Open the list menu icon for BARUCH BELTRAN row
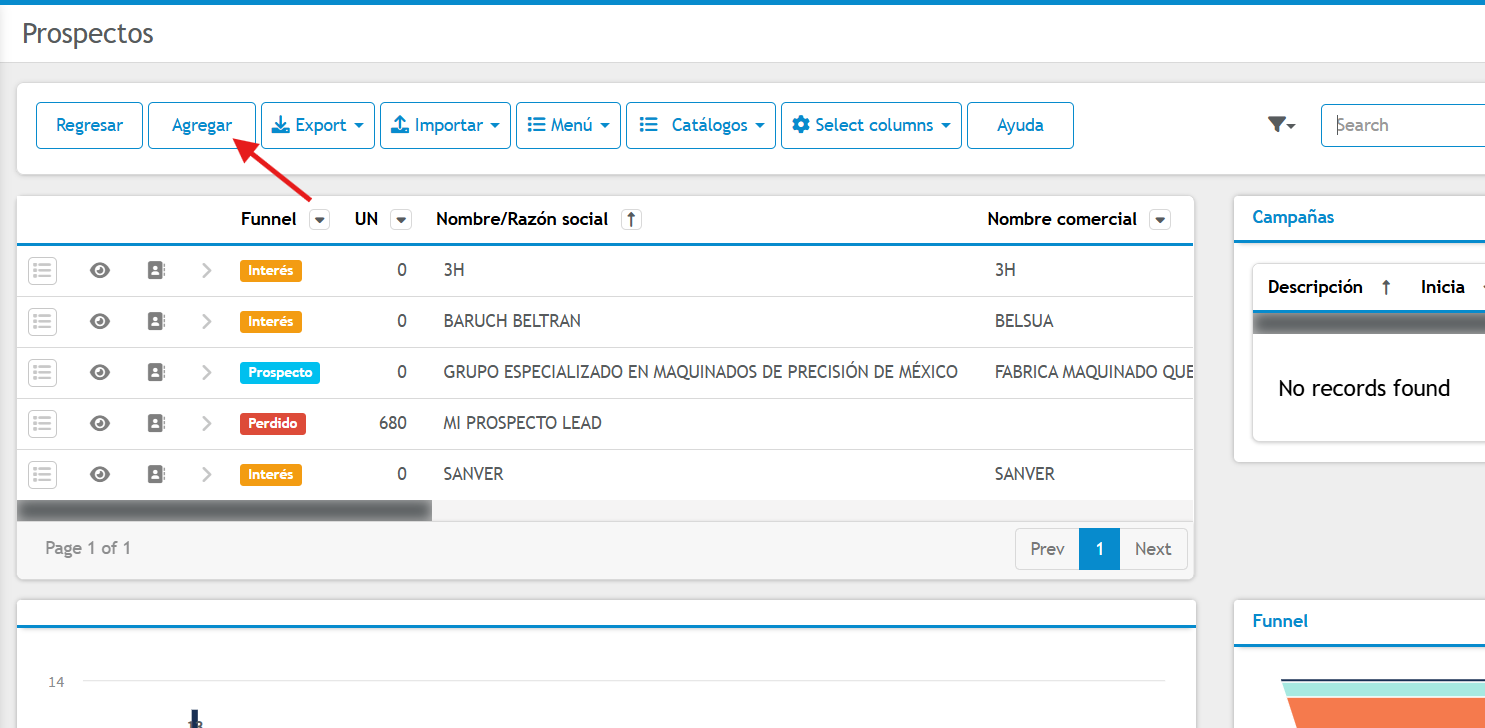 coord(42,321)
